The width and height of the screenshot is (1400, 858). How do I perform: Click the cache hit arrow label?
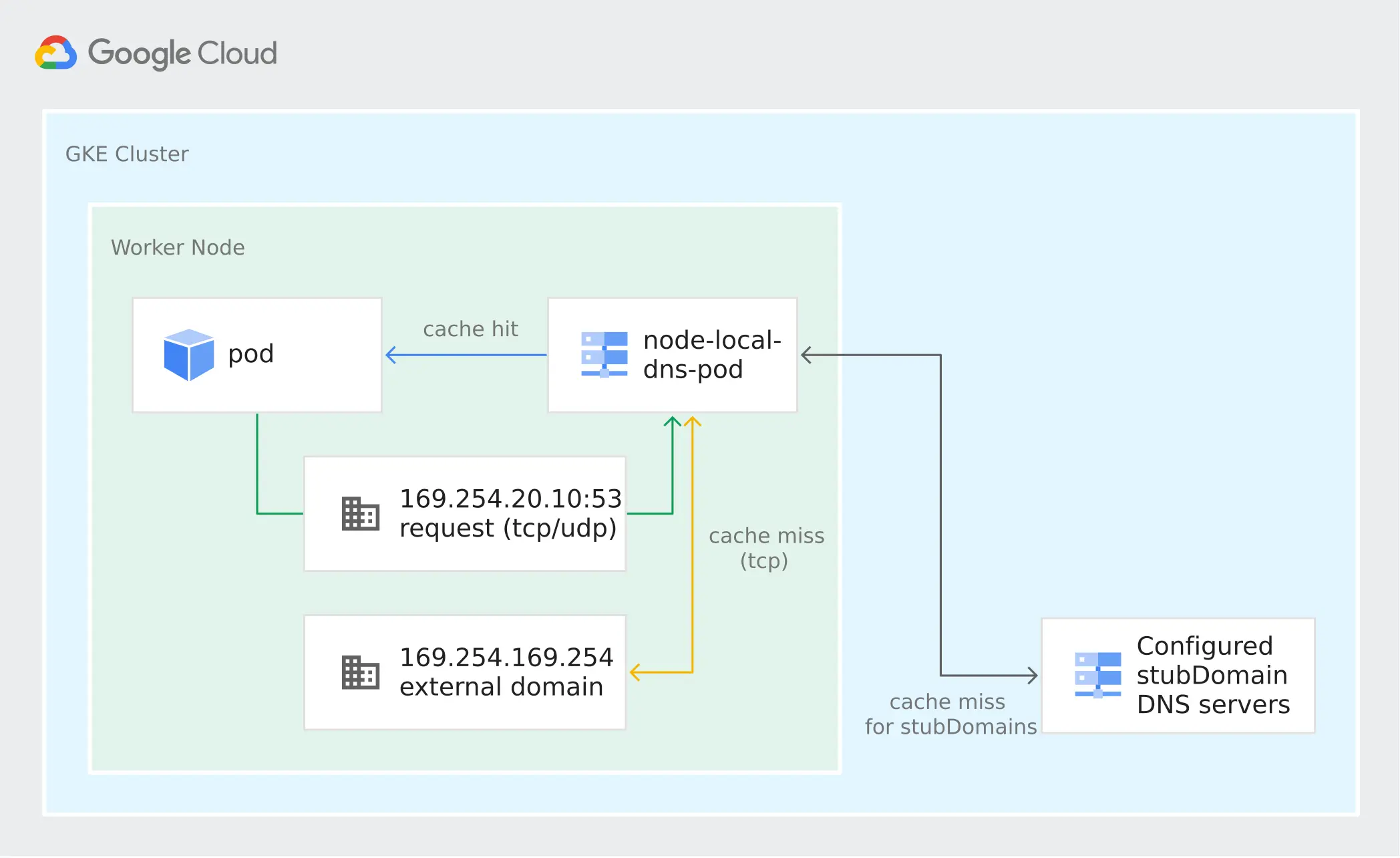click(x=470, y=329)
